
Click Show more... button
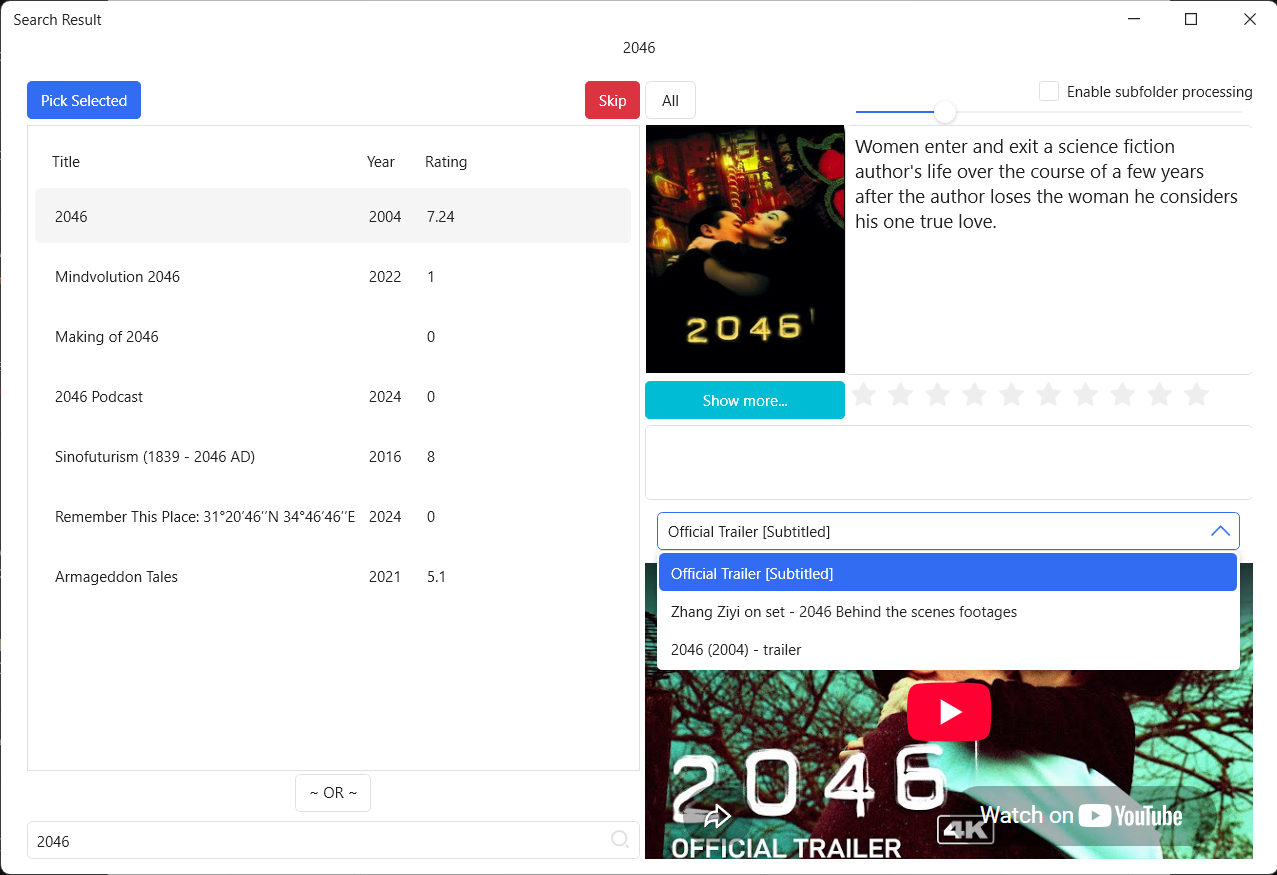[x=745, y=400]
